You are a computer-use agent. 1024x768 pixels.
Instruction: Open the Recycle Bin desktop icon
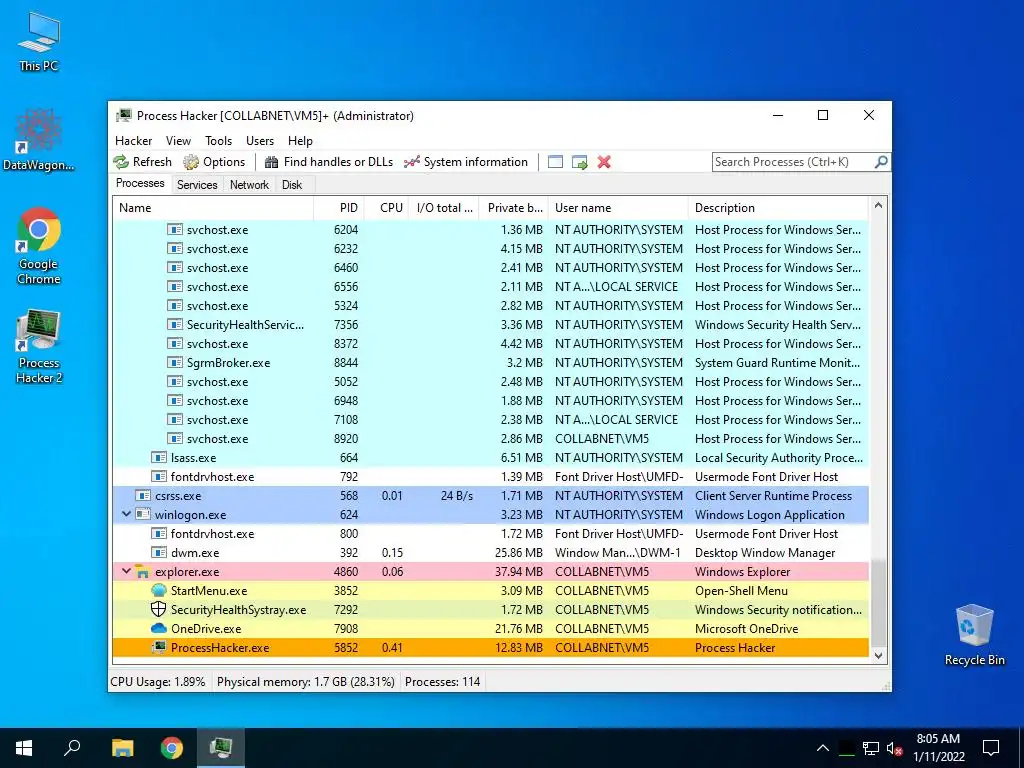point(974,635)
